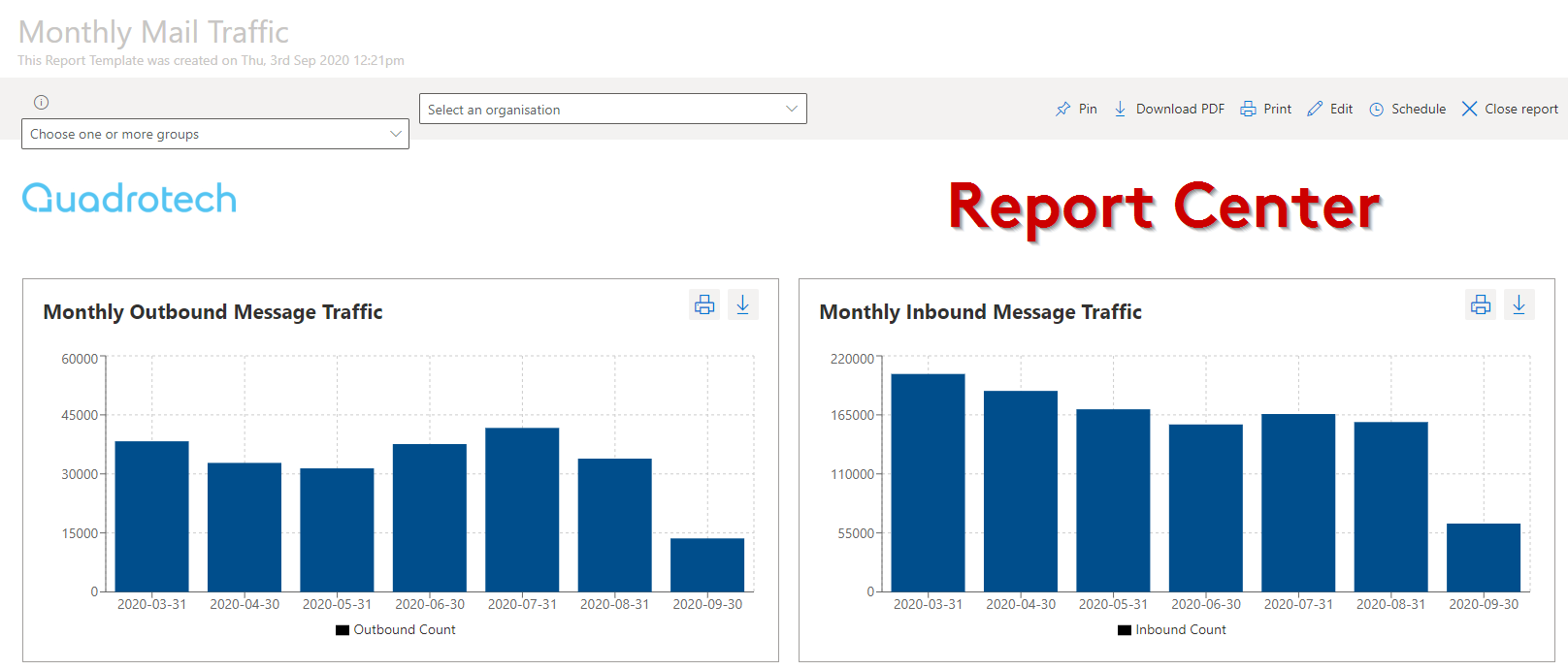The width and height of the screenshot is (1568, 670).
Task: Click the 2020-06-30 date label under inbound chart
Action: [1206, 604]
